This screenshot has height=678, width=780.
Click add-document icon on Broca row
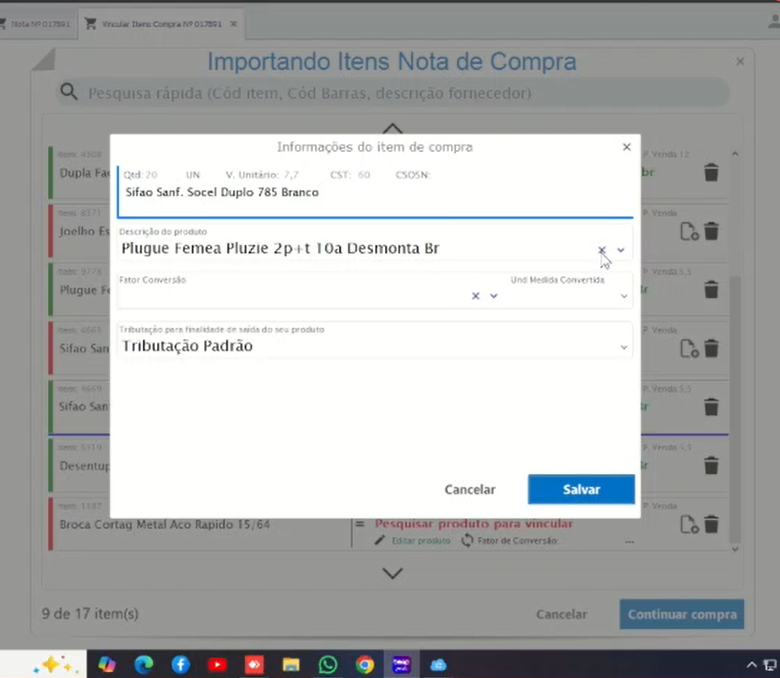click(x=689, y=524)
